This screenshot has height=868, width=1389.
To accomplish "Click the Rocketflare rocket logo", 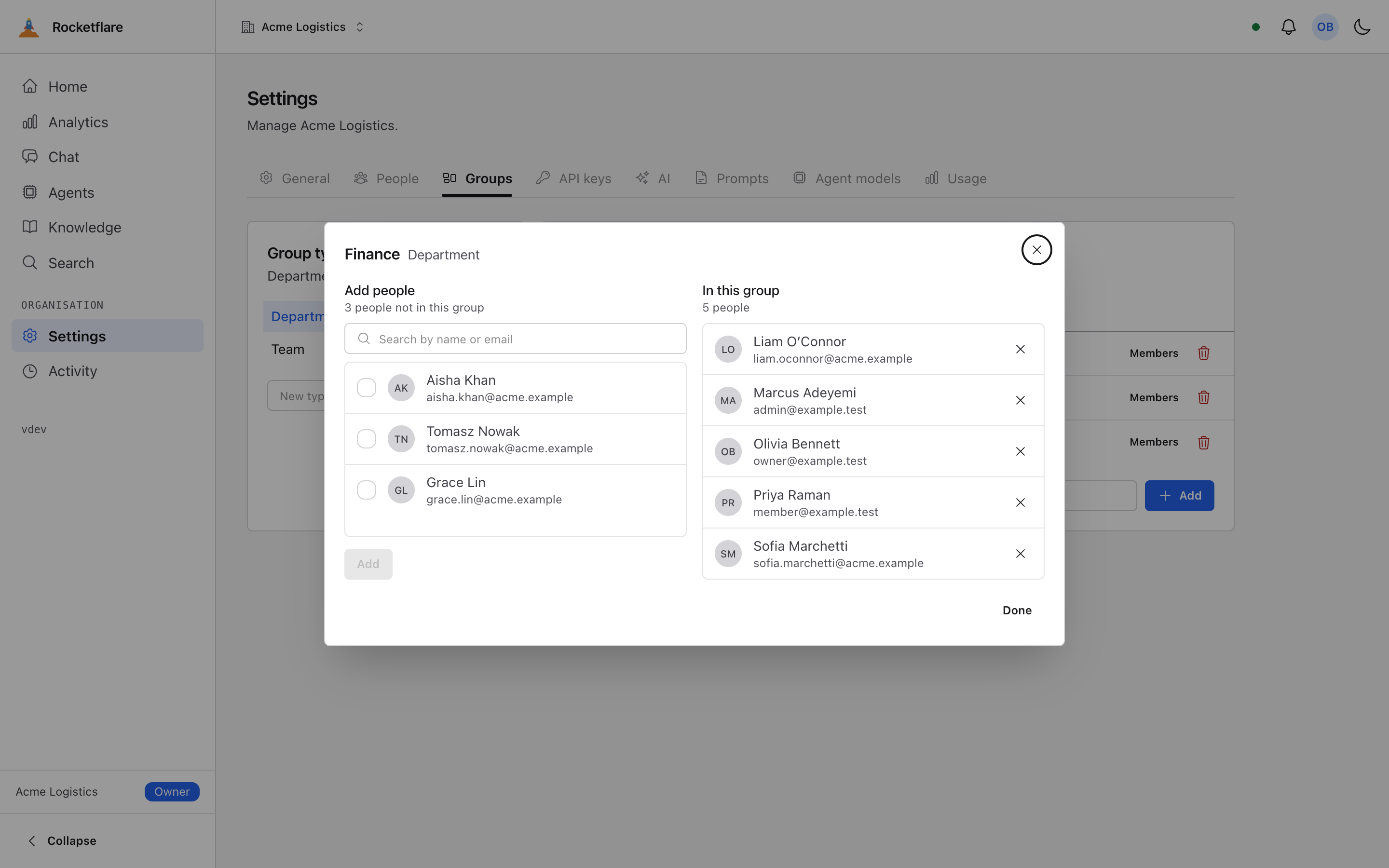I will pyautogui.click(x=29, y=27).
